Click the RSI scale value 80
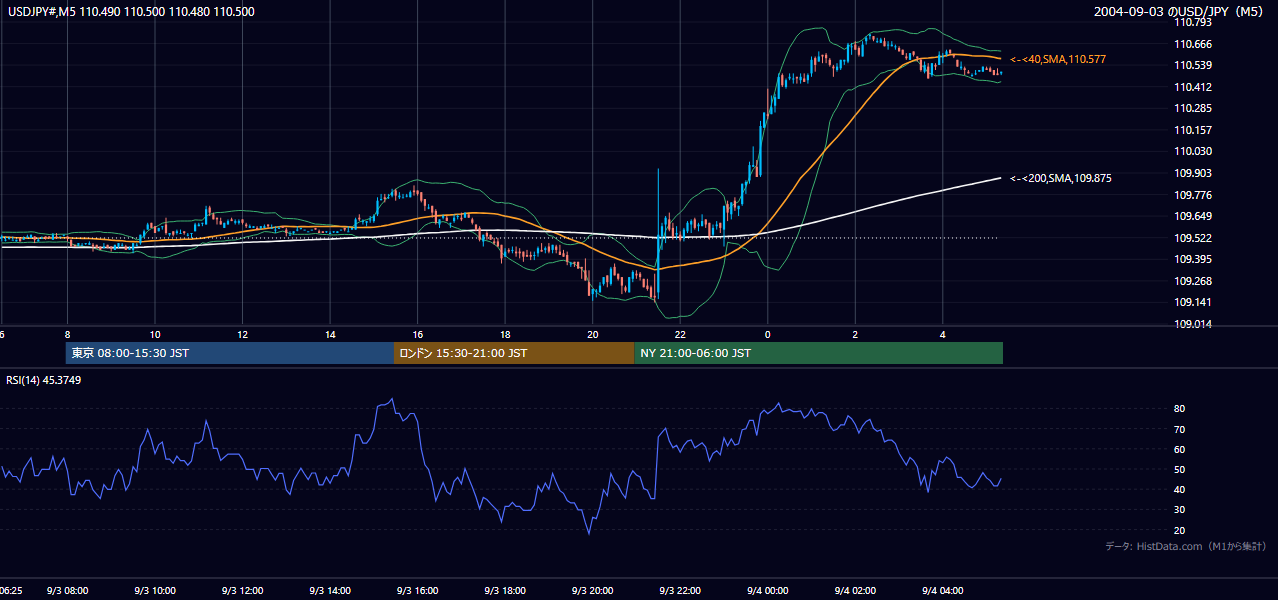The width and height of the screenshot is (1278, 600). [x=1179, y=409]
